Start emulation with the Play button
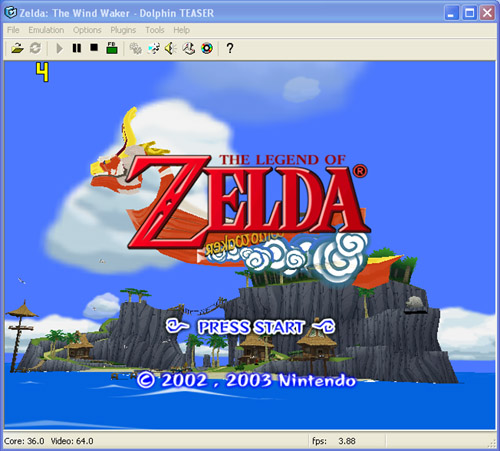Image resolution: width=500 pixels, height=451 pixels. (x=59, y=49)
